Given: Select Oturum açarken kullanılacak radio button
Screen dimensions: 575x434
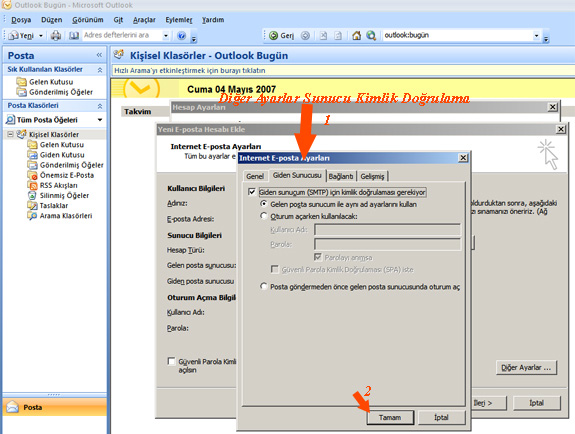Looking at the screenshot, I should click(x=263, y=216).
